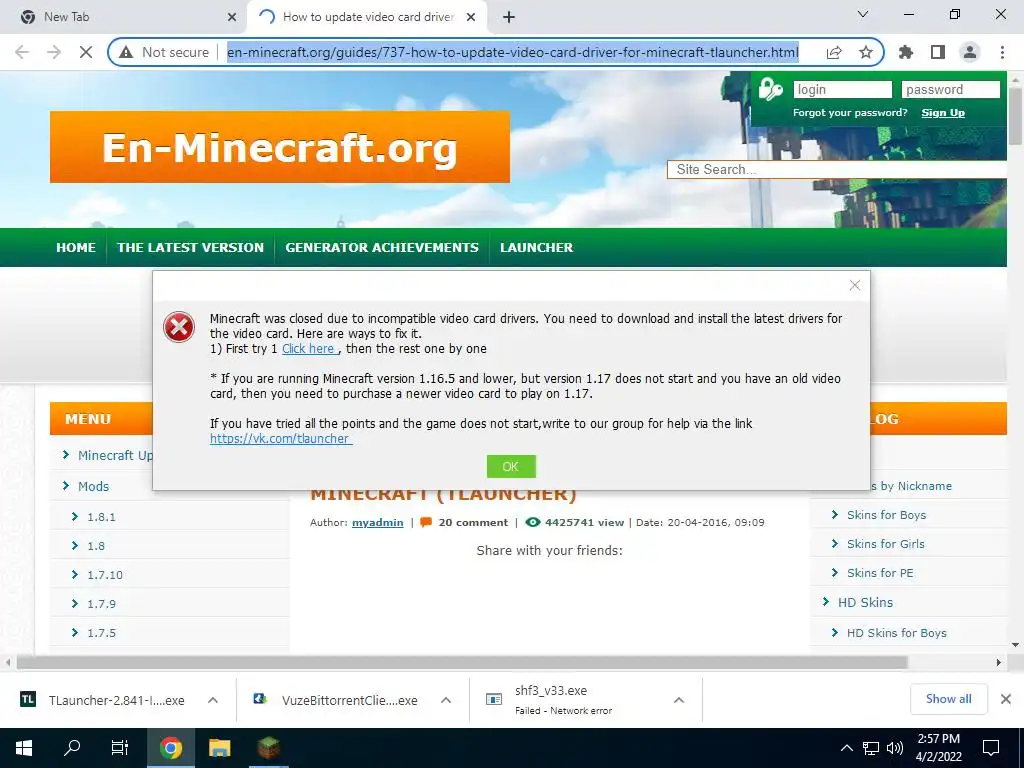1024x768 pixels.
Task: Click the horizontal page scrollbar
Action: click(462, 663)
